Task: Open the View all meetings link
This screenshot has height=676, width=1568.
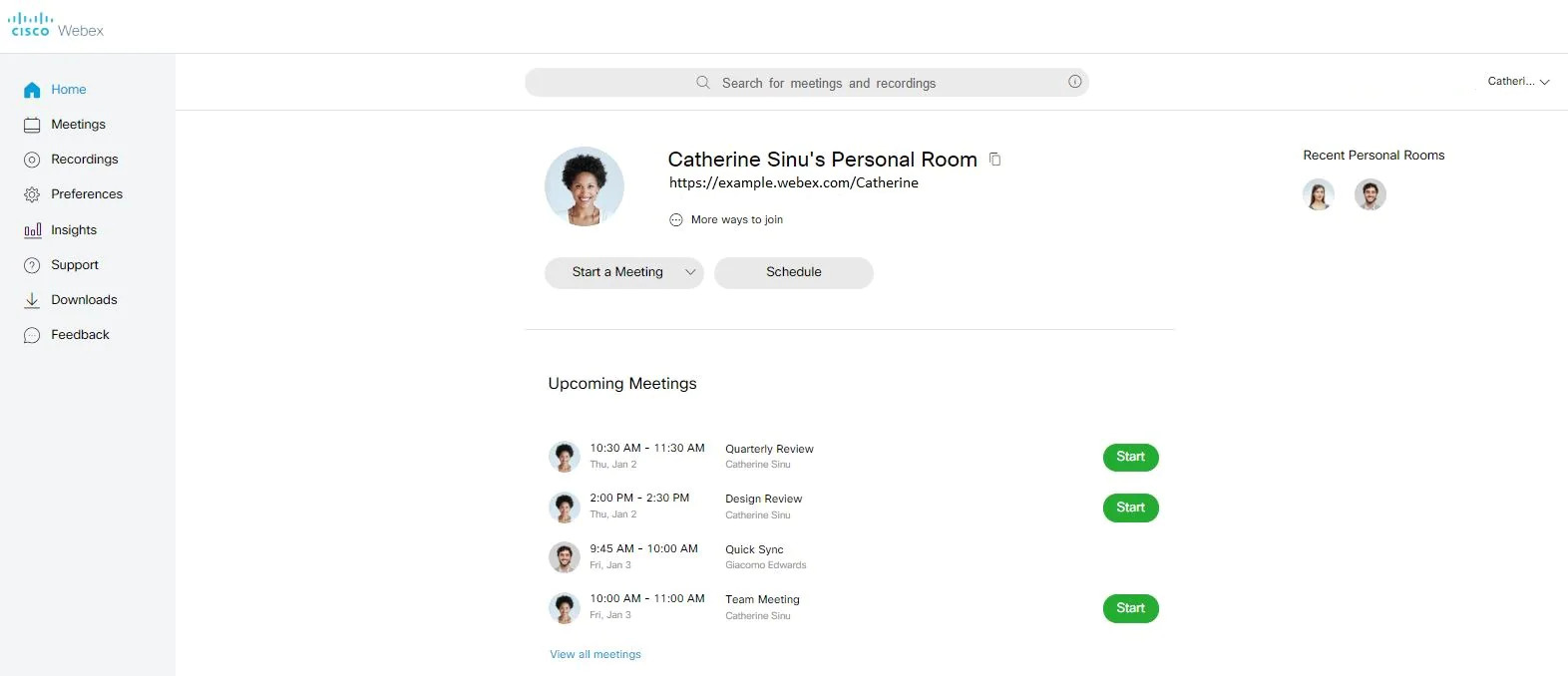Action: coord(595,654)
